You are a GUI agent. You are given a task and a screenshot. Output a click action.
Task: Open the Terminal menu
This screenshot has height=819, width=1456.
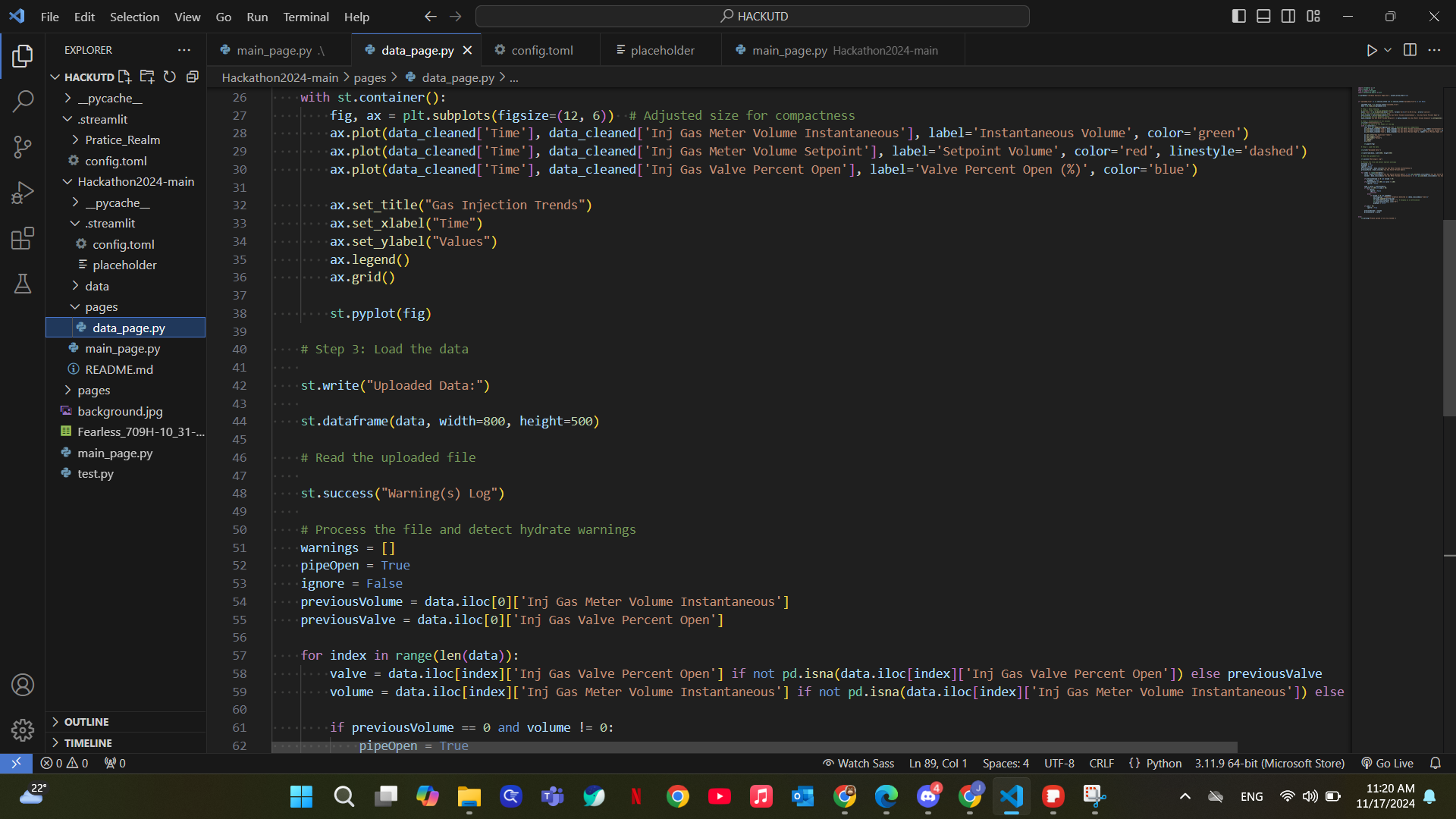(x=306, y=17)
